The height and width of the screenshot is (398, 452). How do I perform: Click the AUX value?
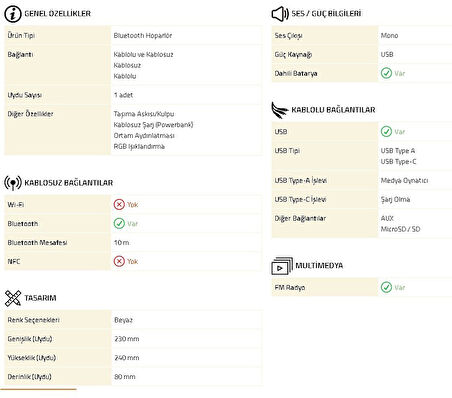tap(387, 218)
